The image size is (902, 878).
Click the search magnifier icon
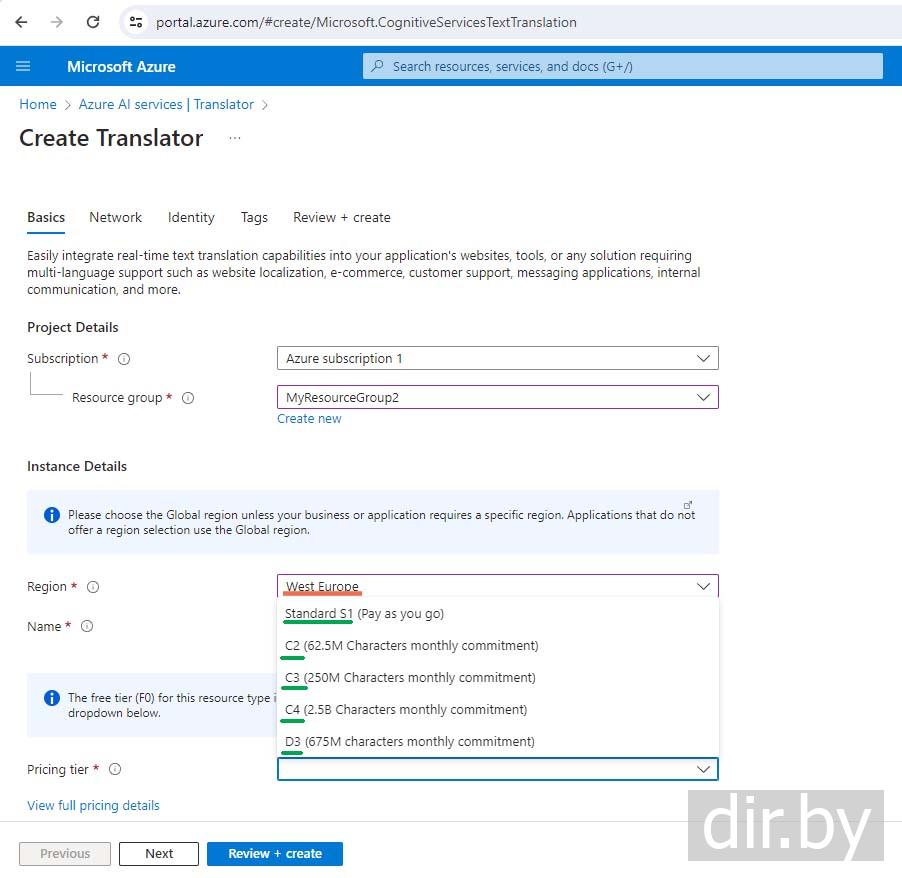tap(377, 66)
